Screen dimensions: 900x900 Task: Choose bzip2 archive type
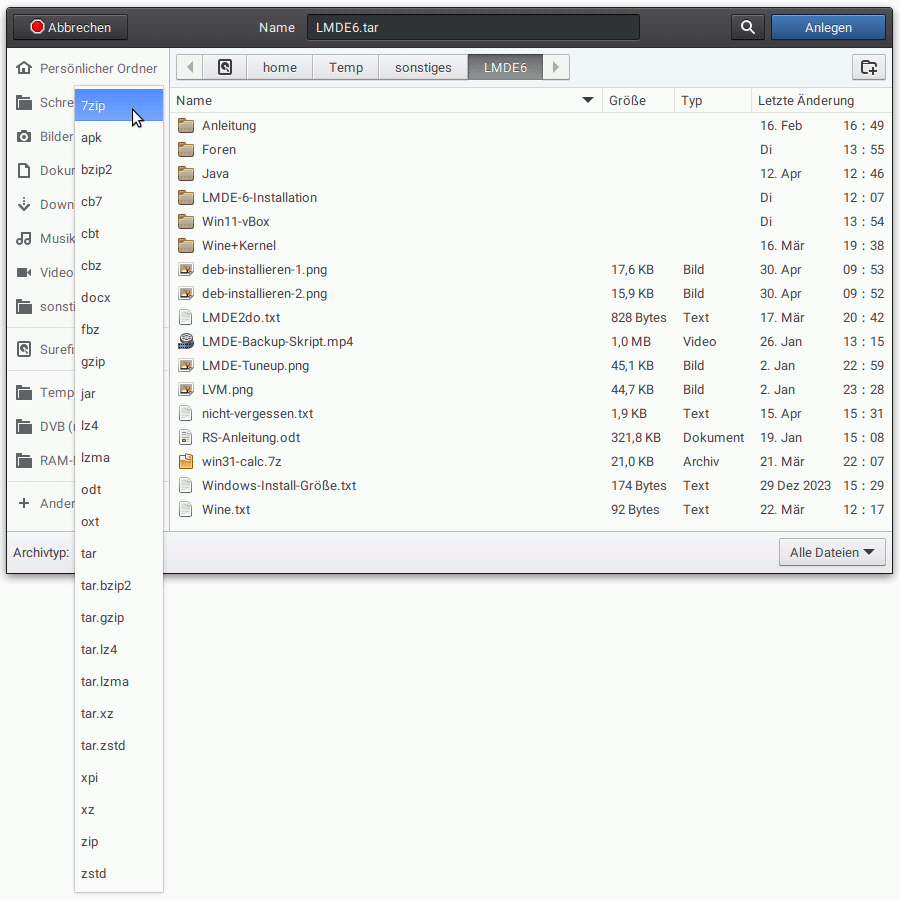[x=119, y=170]
